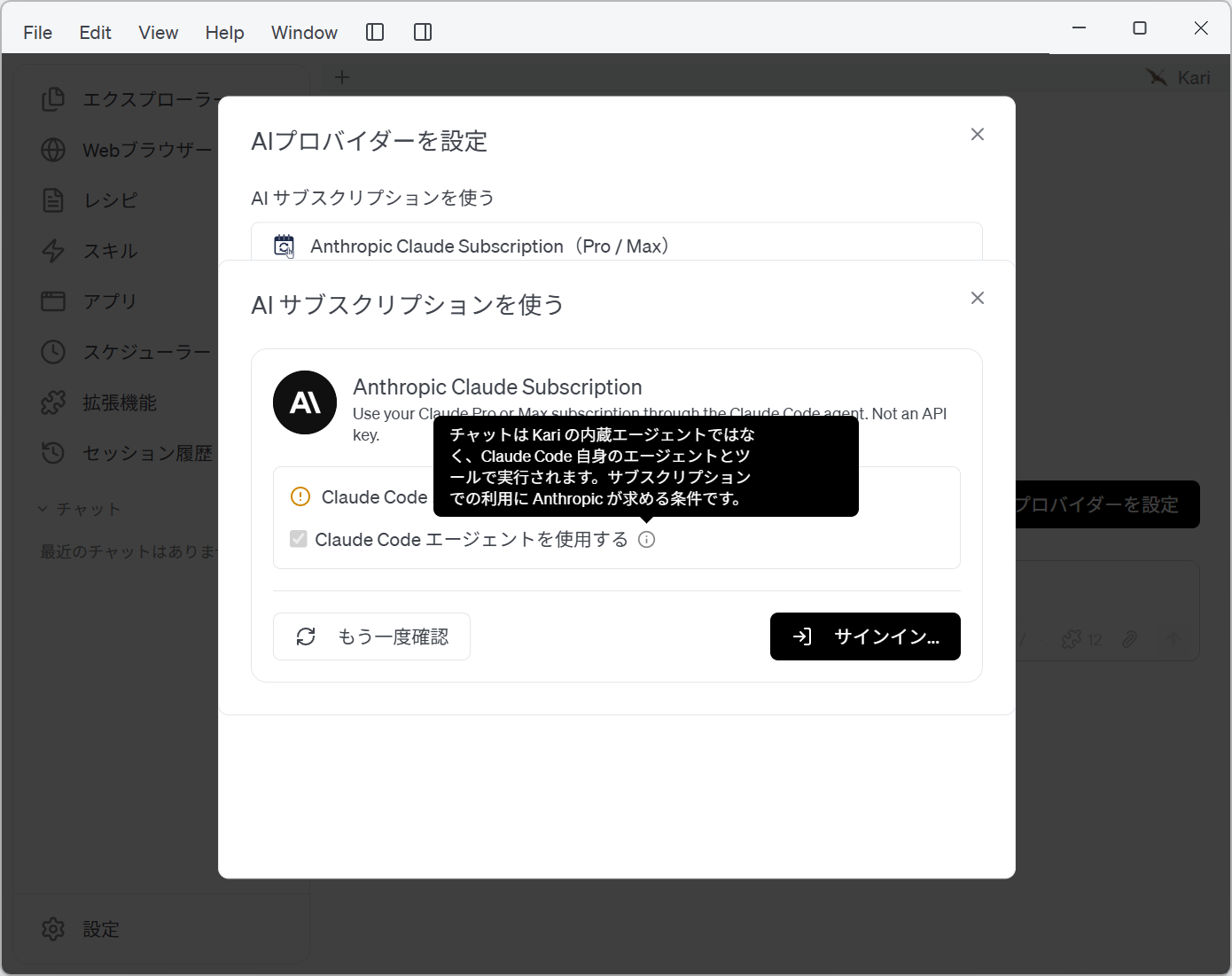This screenshot has width=1232, height=976.
Task: Open the Edit menu
Action: tap(95, 33)
